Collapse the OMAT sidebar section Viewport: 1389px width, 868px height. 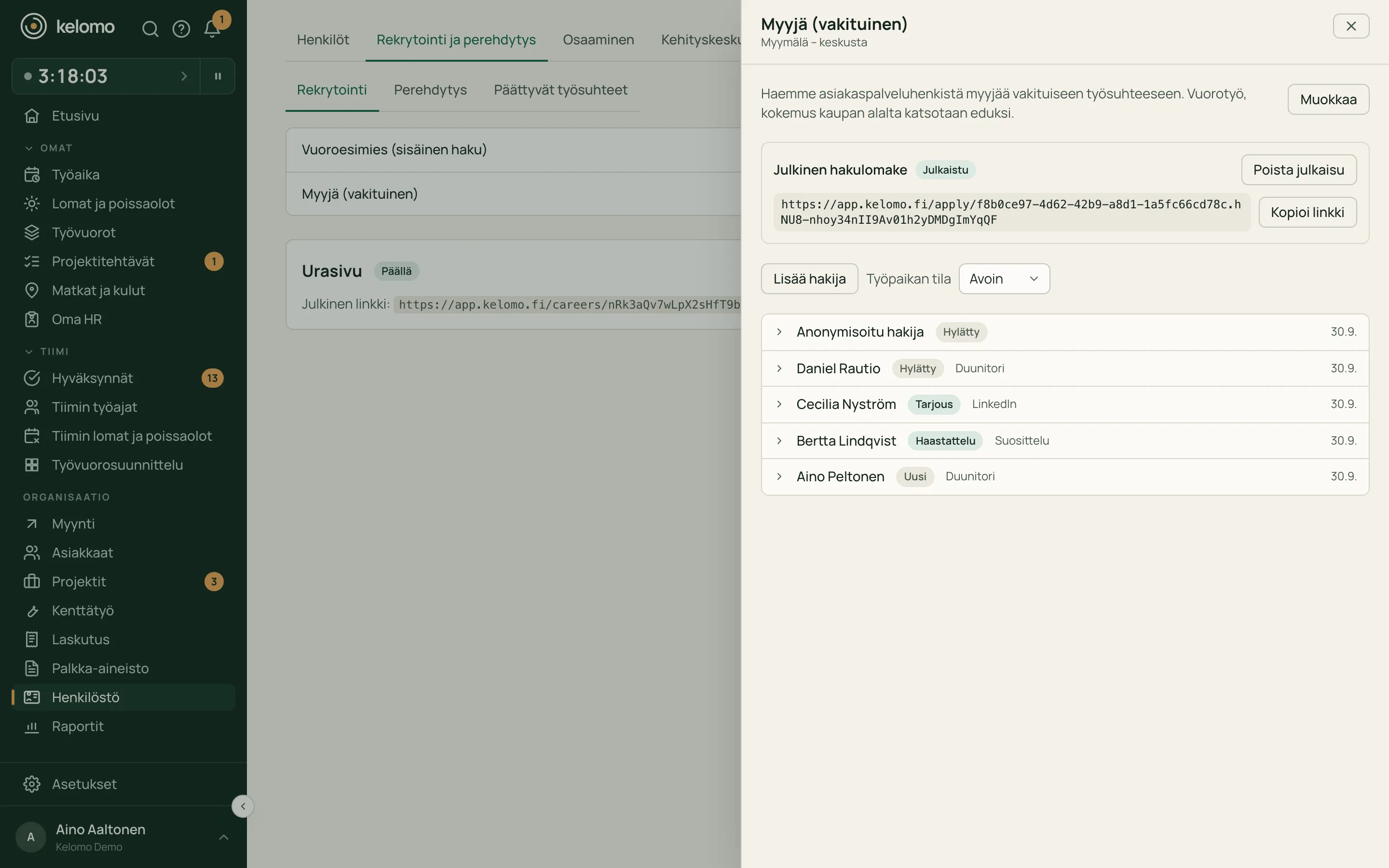click(x=48, y=148)
